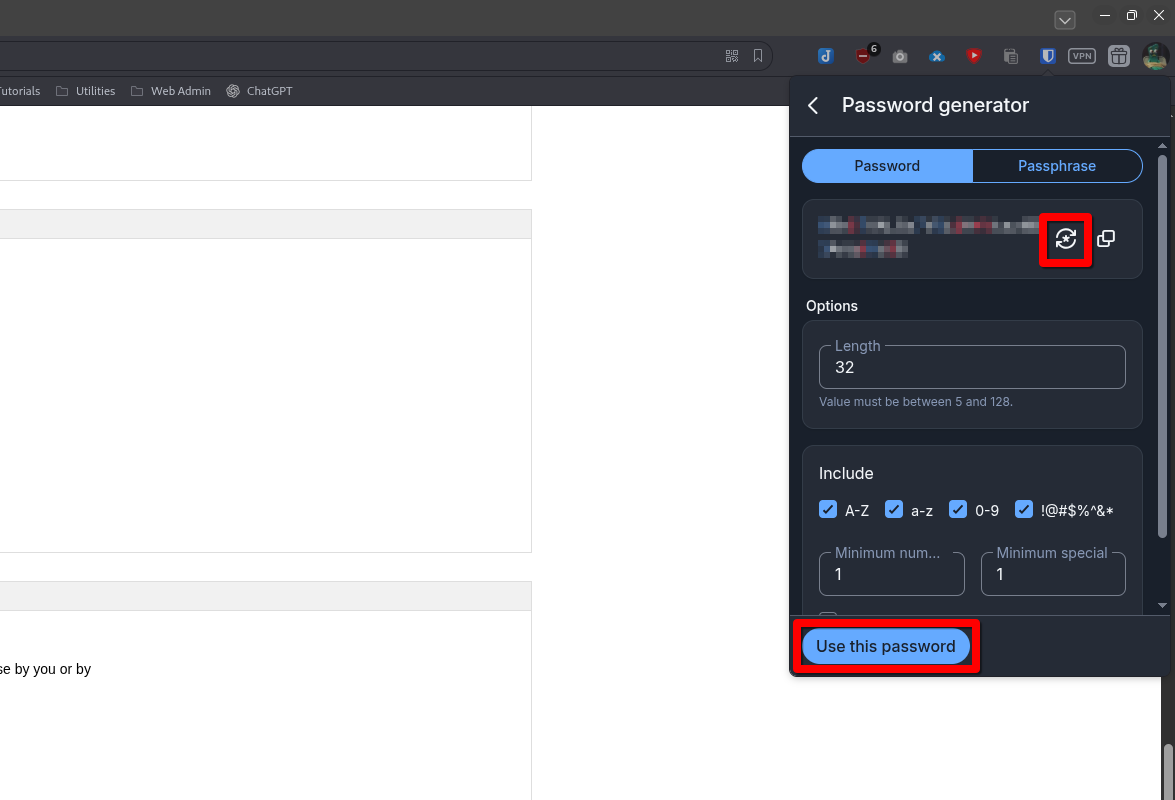Uncheck the !@#$%^&* special characters option
Image resolution: width=1175 pixels, height=800 pixels.
1024,509
